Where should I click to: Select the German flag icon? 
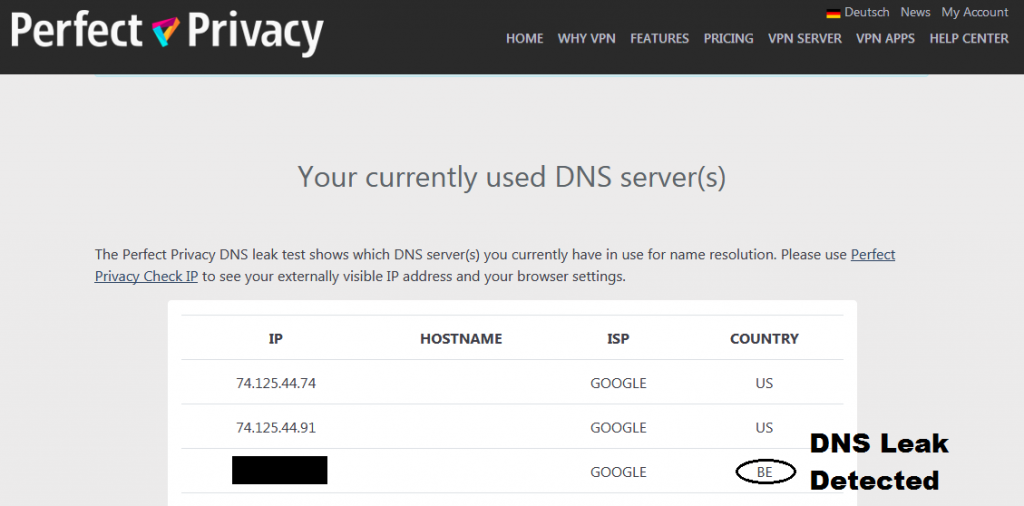(x=833, y=13)
